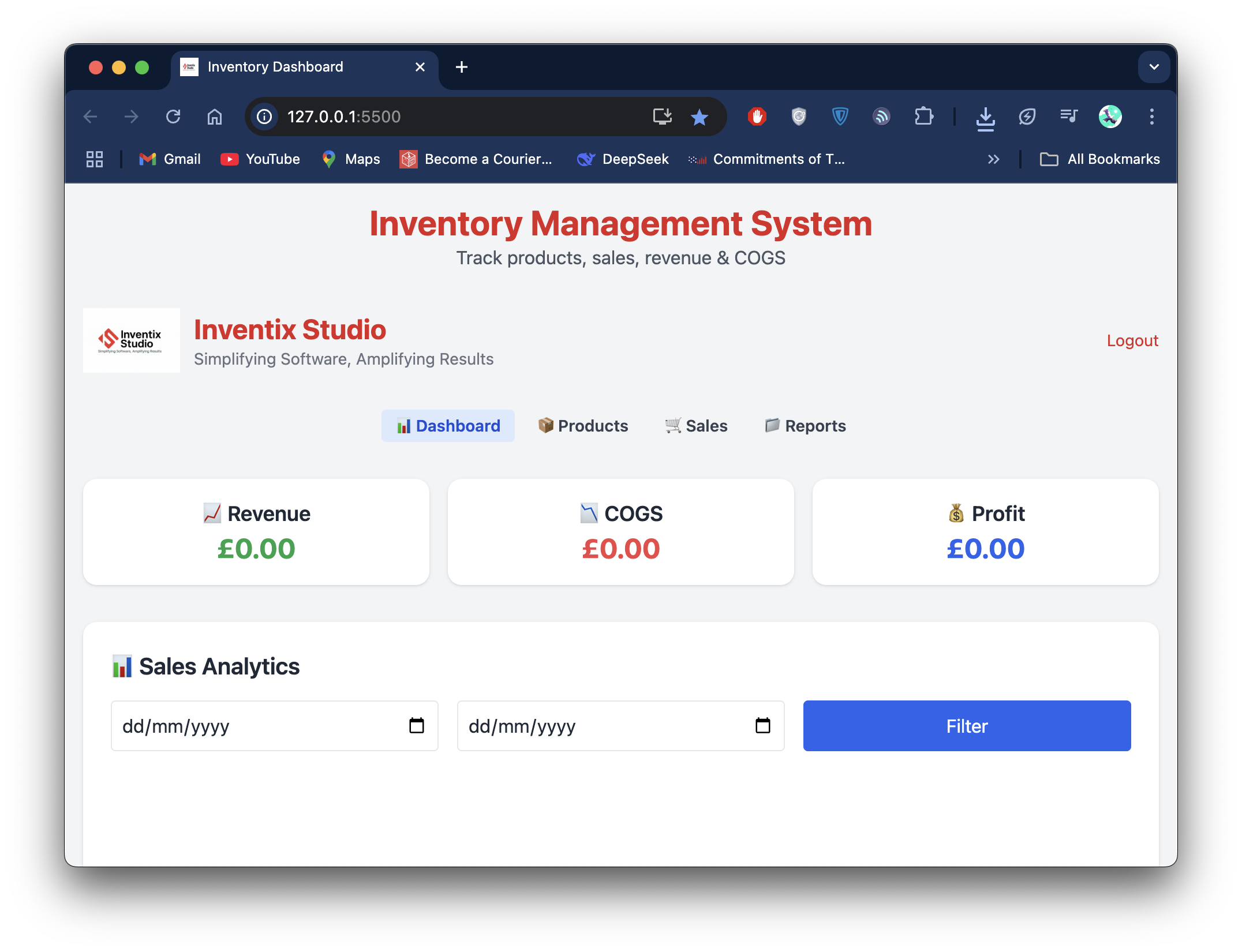Open the All Bookmarks folder
The width and height of the screenshot is (1242, 952).
coord(1100,159)
